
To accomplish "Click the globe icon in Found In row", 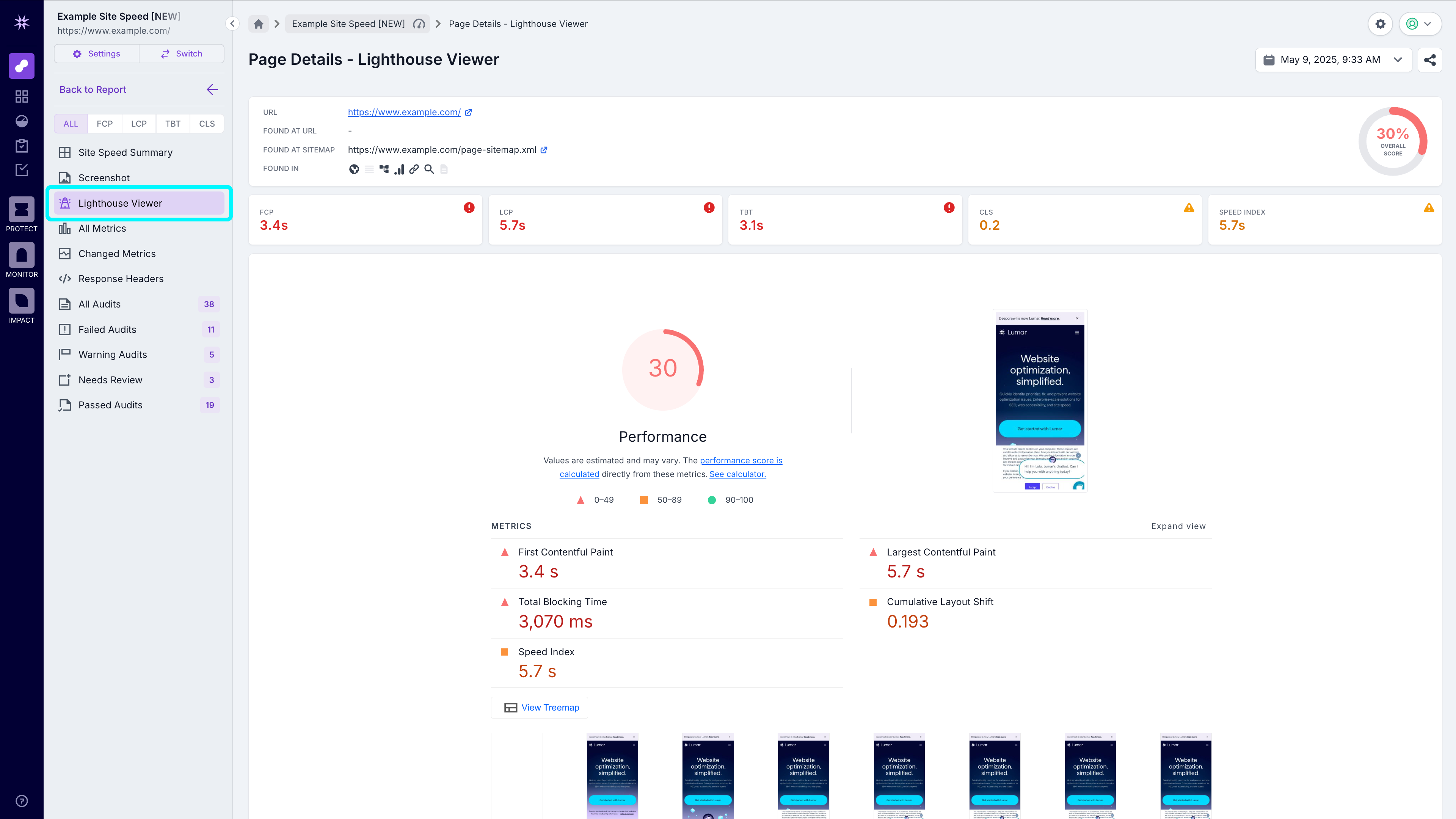I will (x=354, y=169).
